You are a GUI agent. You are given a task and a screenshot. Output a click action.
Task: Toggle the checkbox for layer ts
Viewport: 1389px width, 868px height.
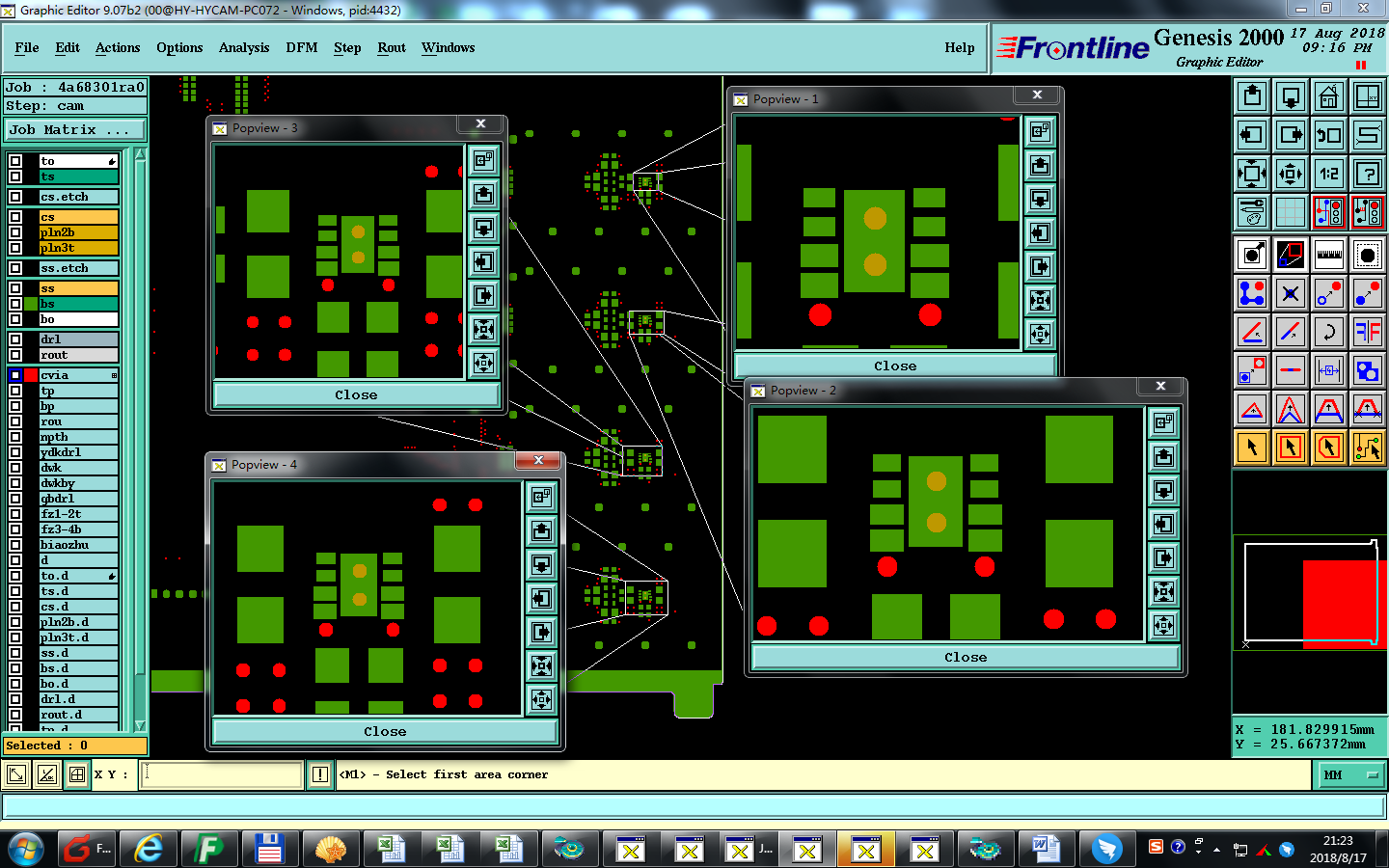[15, 176]
